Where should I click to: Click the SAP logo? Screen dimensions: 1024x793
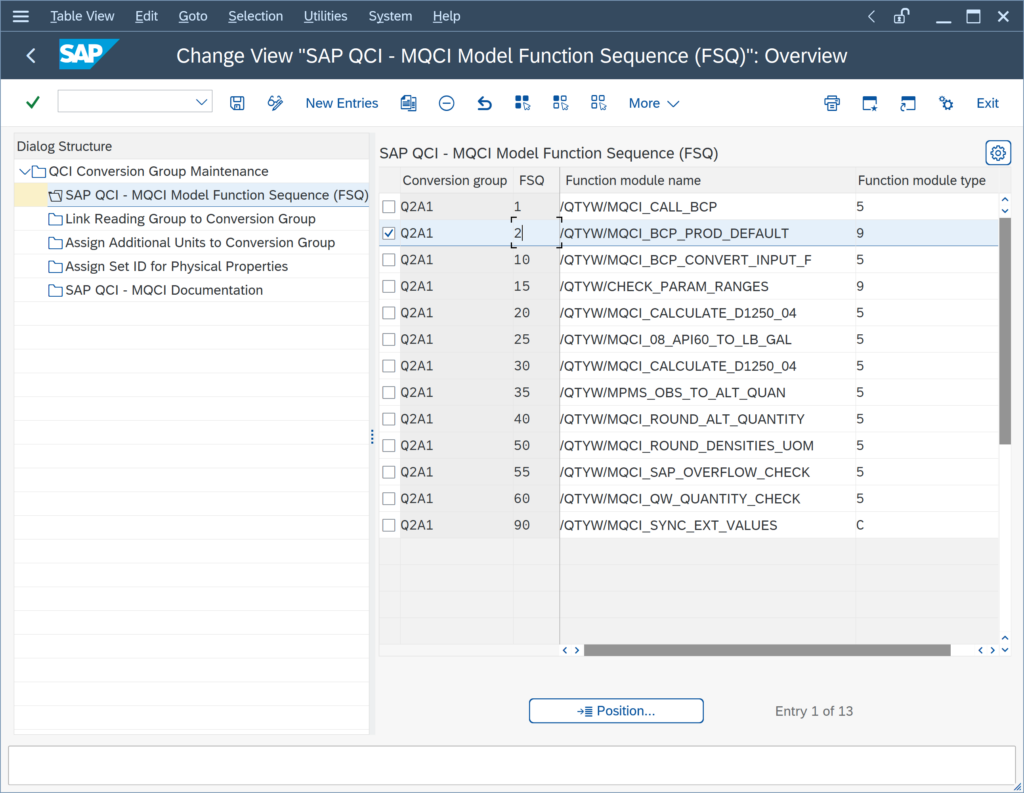(x=88, y=55)
